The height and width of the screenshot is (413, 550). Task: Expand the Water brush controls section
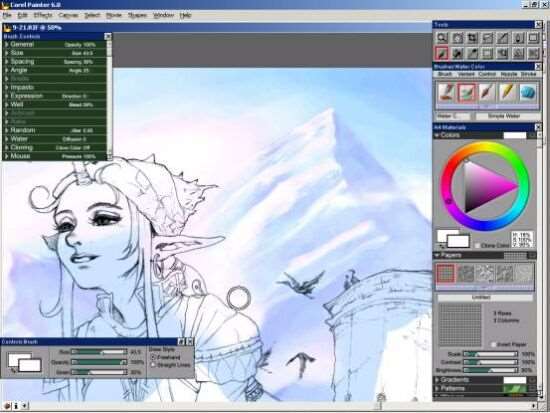(x=7, y=139)
